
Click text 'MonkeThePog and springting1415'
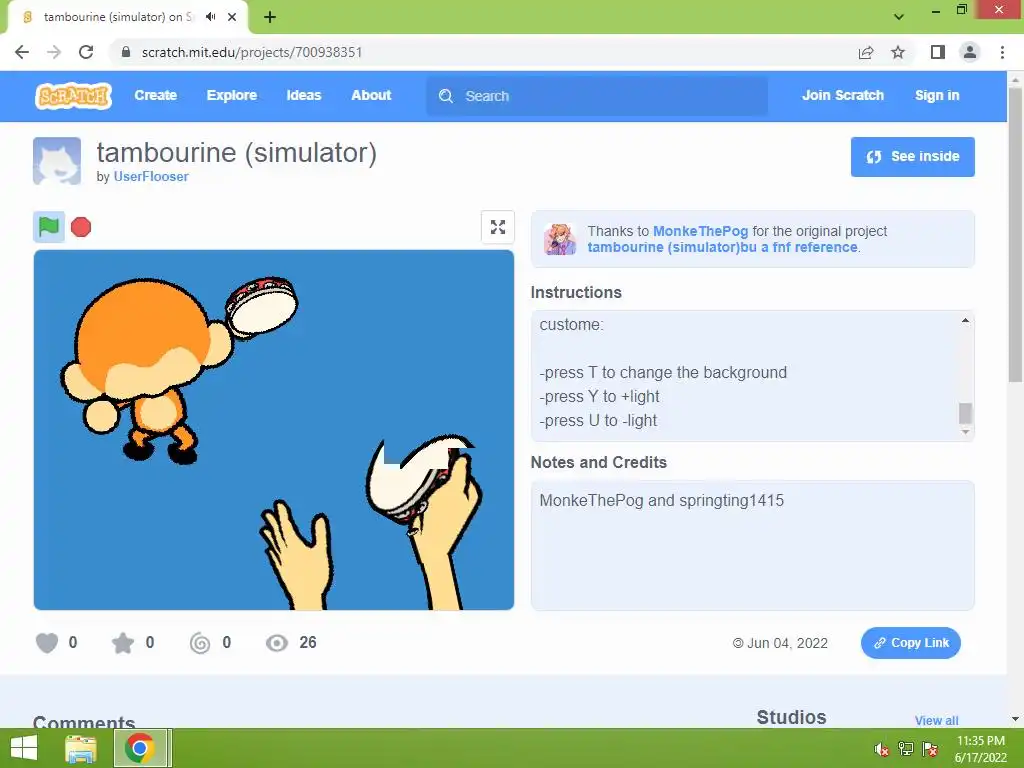point(662,500)
